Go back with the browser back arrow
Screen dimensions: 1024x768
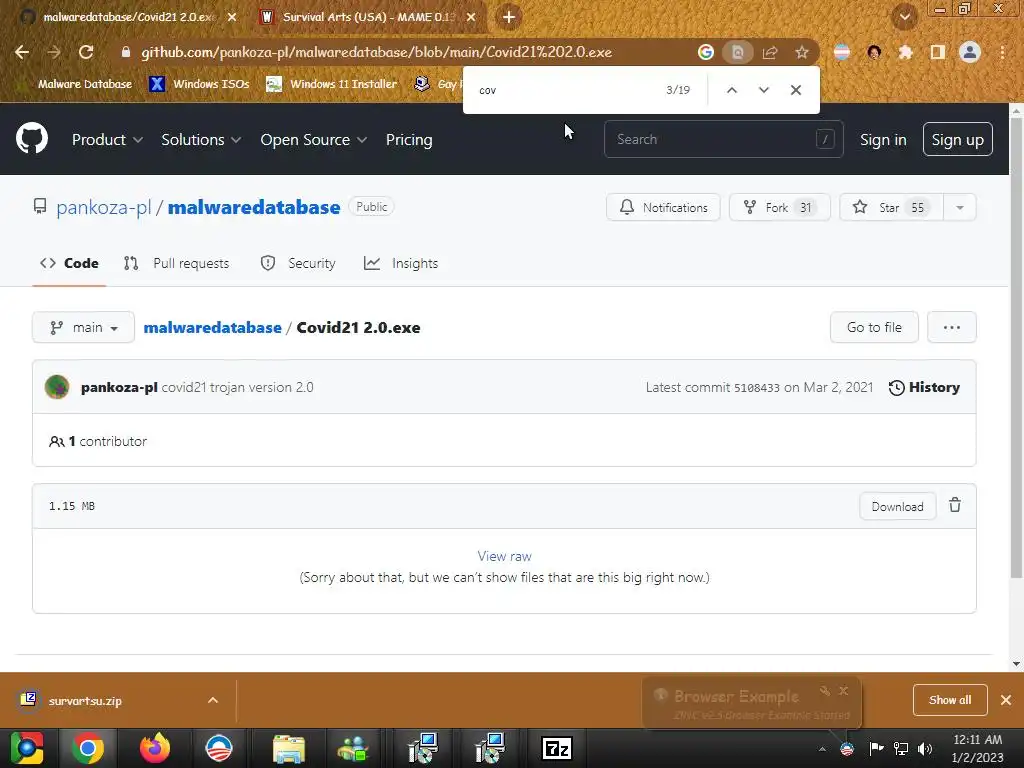(22, 52)
